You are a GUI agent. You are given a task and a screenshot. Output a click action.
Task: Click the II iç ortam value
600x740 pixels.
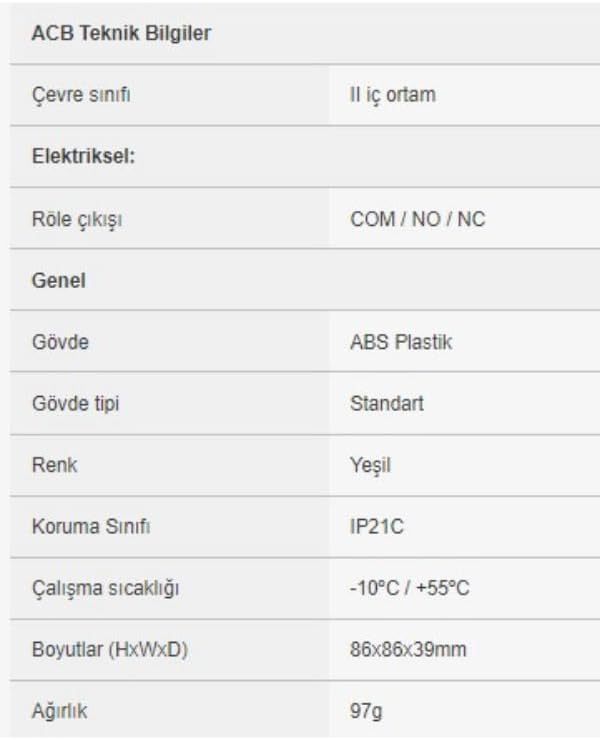[x=393, y=95]
